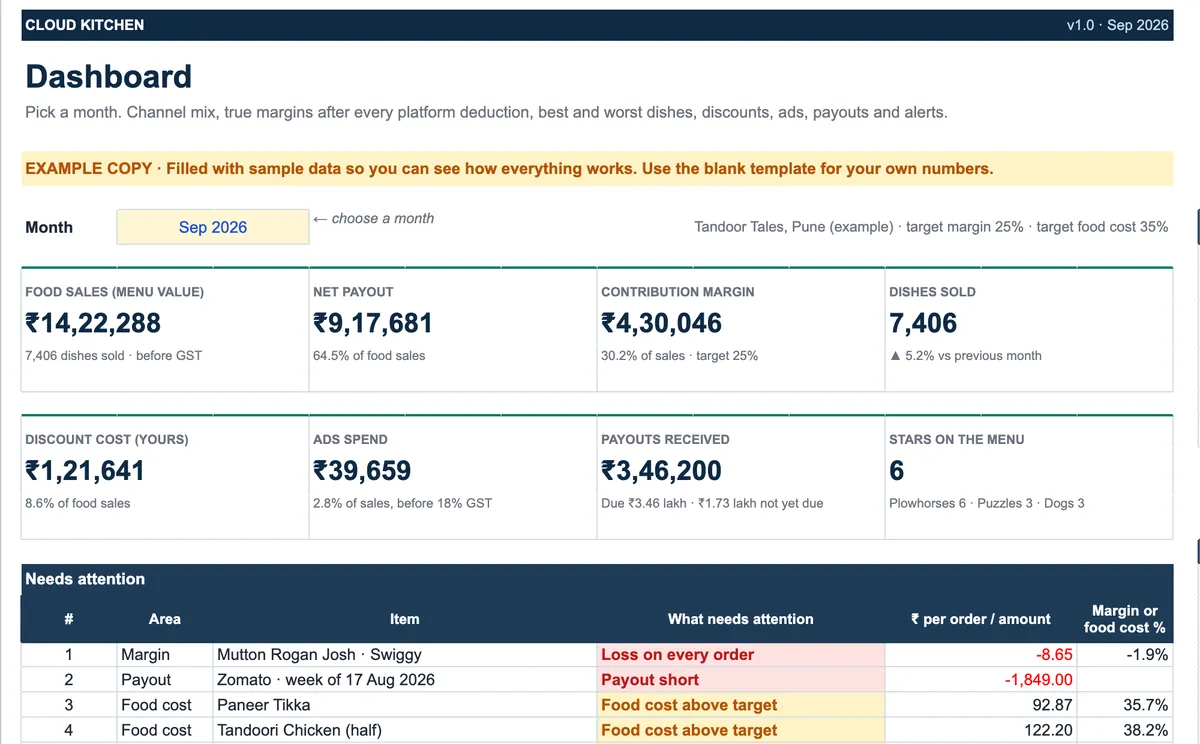Click the EXAMPLE COPY notice banner
Viewport: 1200px width, 744px height.
click(597, 168)
